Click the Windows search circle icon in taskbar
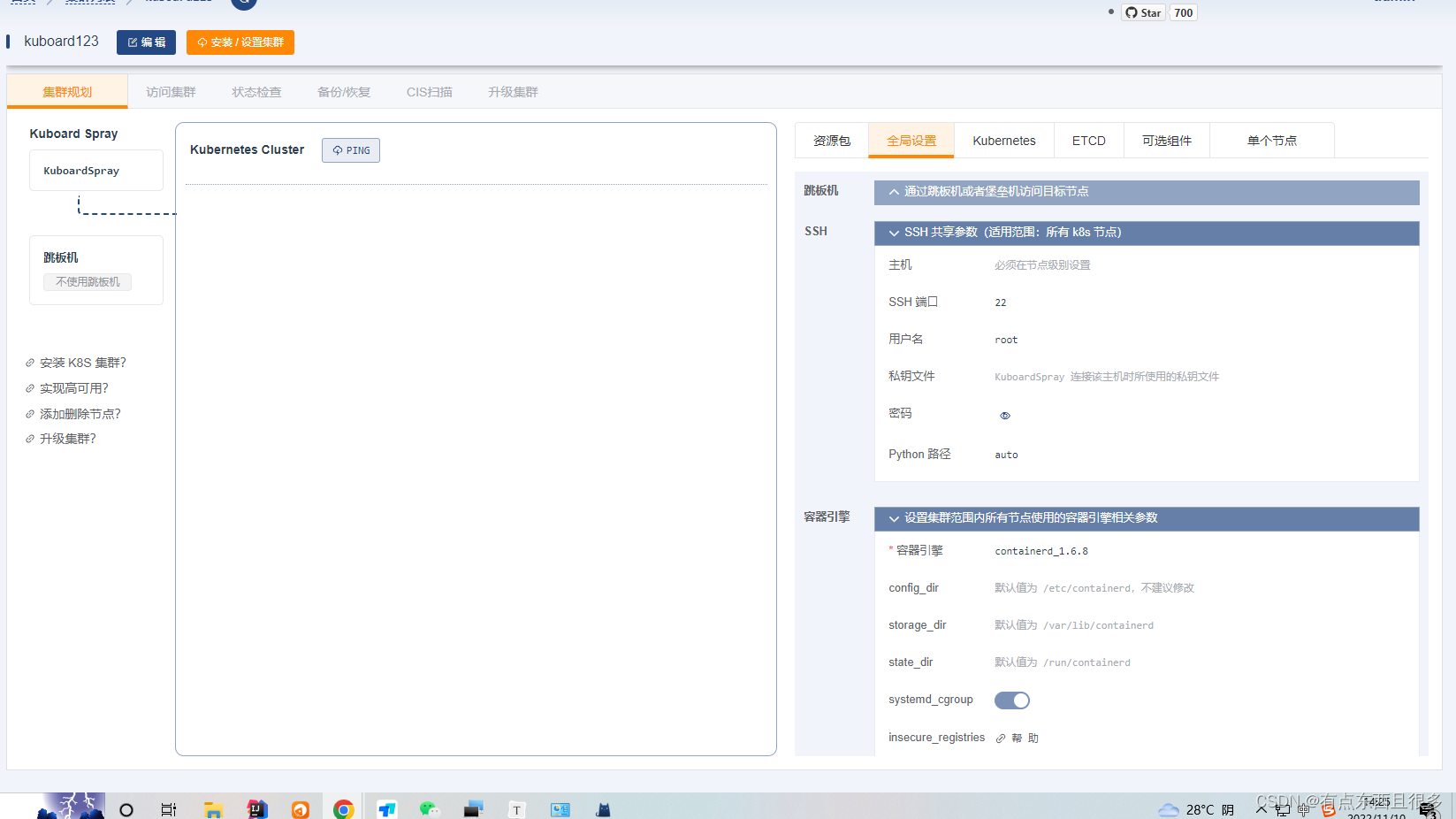 126,809
